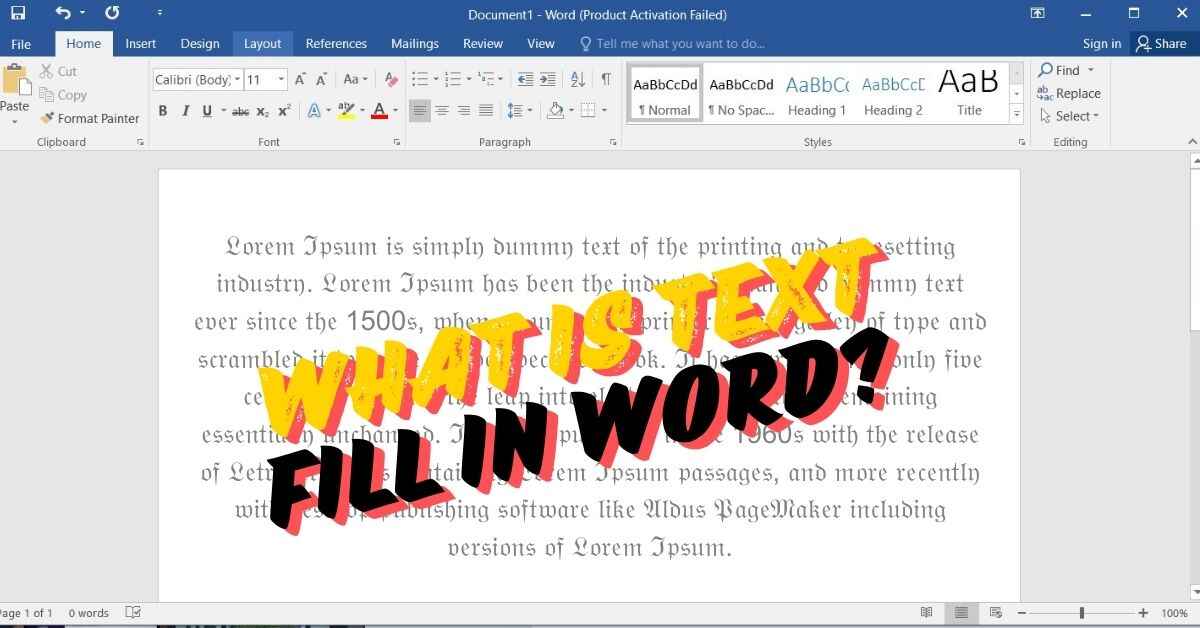
Task: Open the Insert ribbon tab
Action: (x=140, y=43)
